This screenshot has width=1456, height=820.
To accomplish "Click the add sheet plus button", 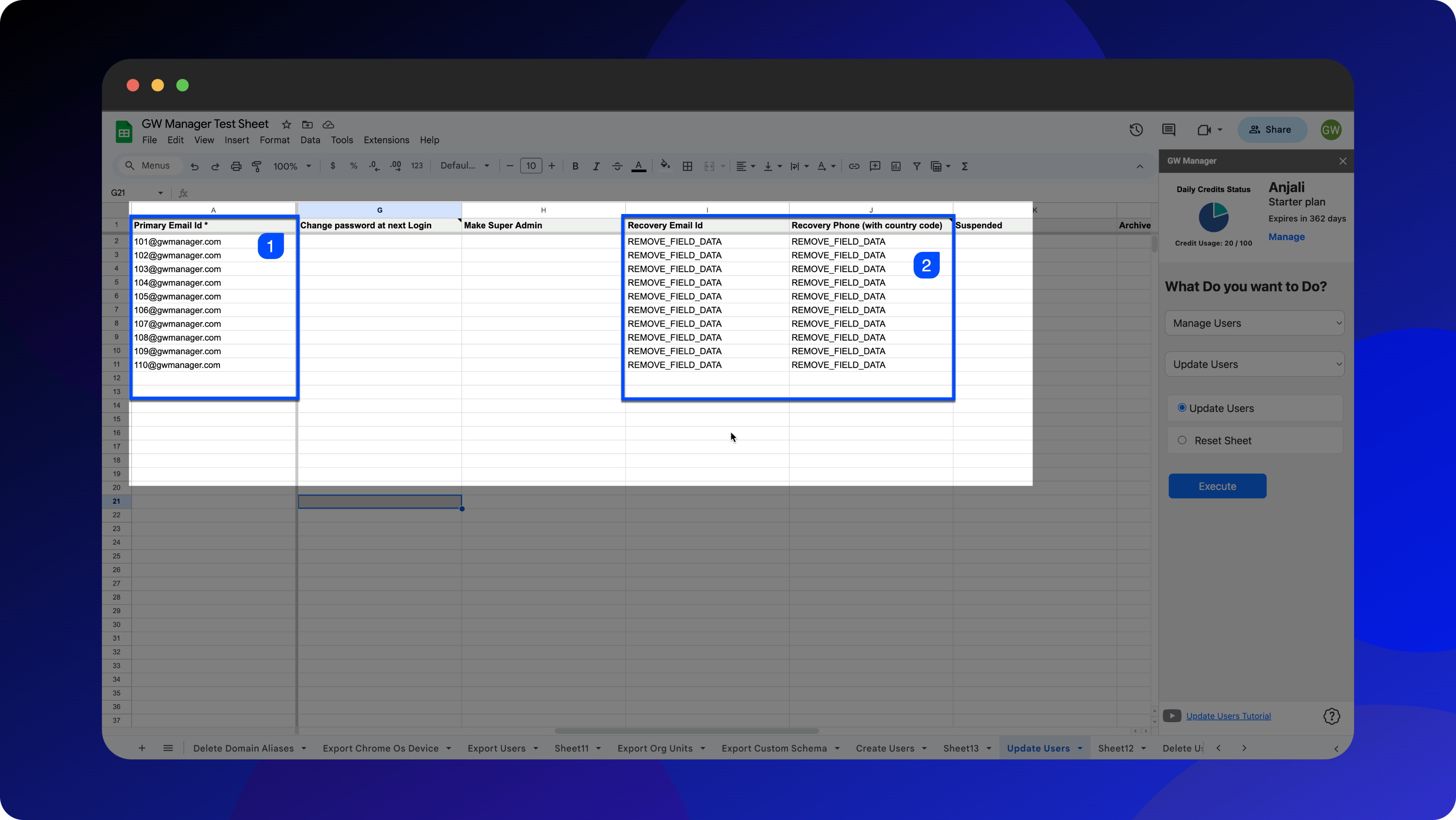I will [142, 748].
